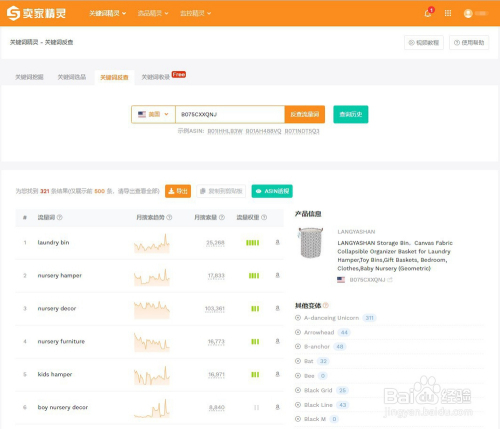The width and height of the screenshot is (500, 429).
Task: Open the apps grid icon
Action: point(448,13)
